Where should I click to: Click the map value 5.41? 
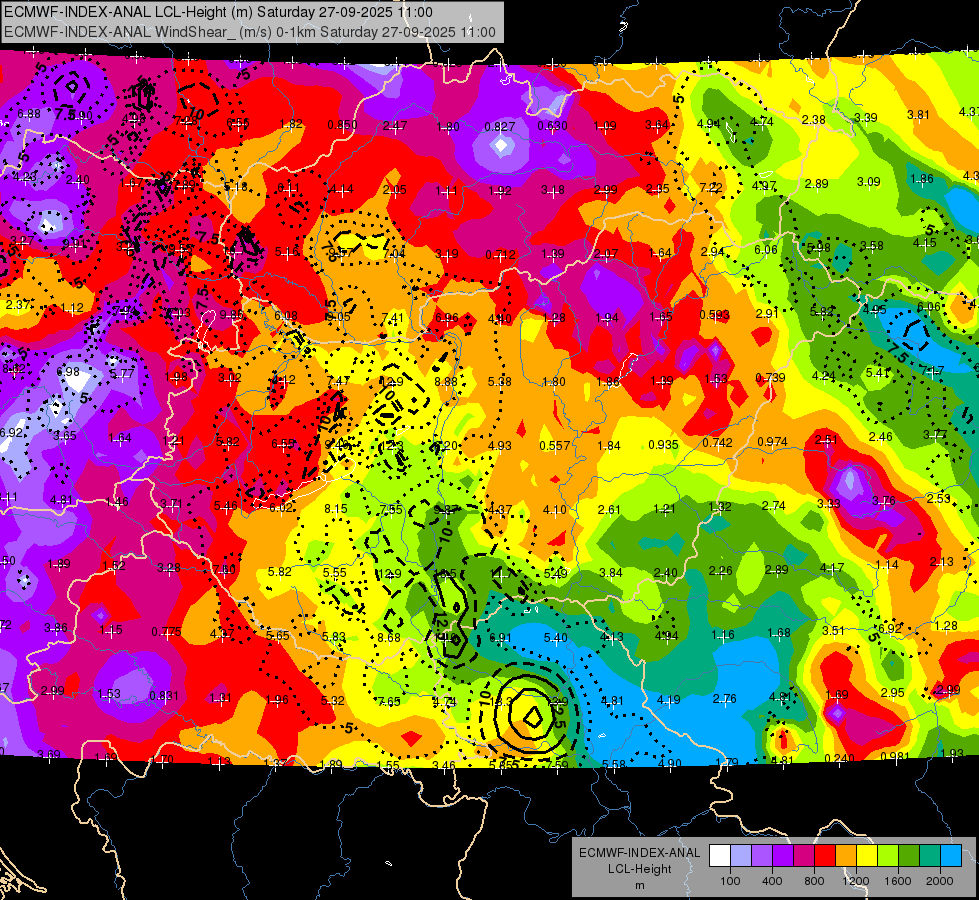[877, 372]
